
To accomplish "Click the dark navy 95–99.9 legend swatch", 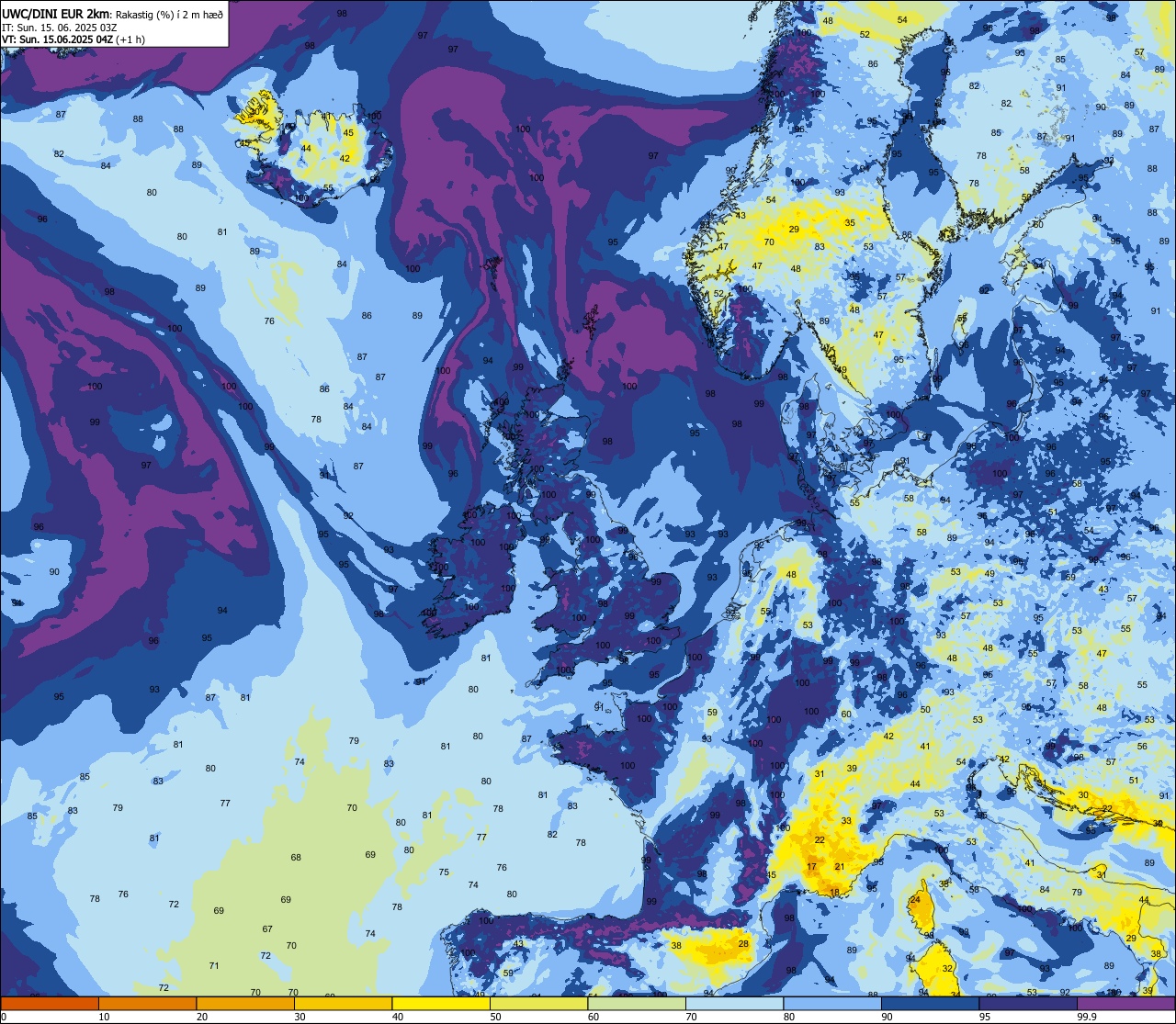I will point(1028,1004).
